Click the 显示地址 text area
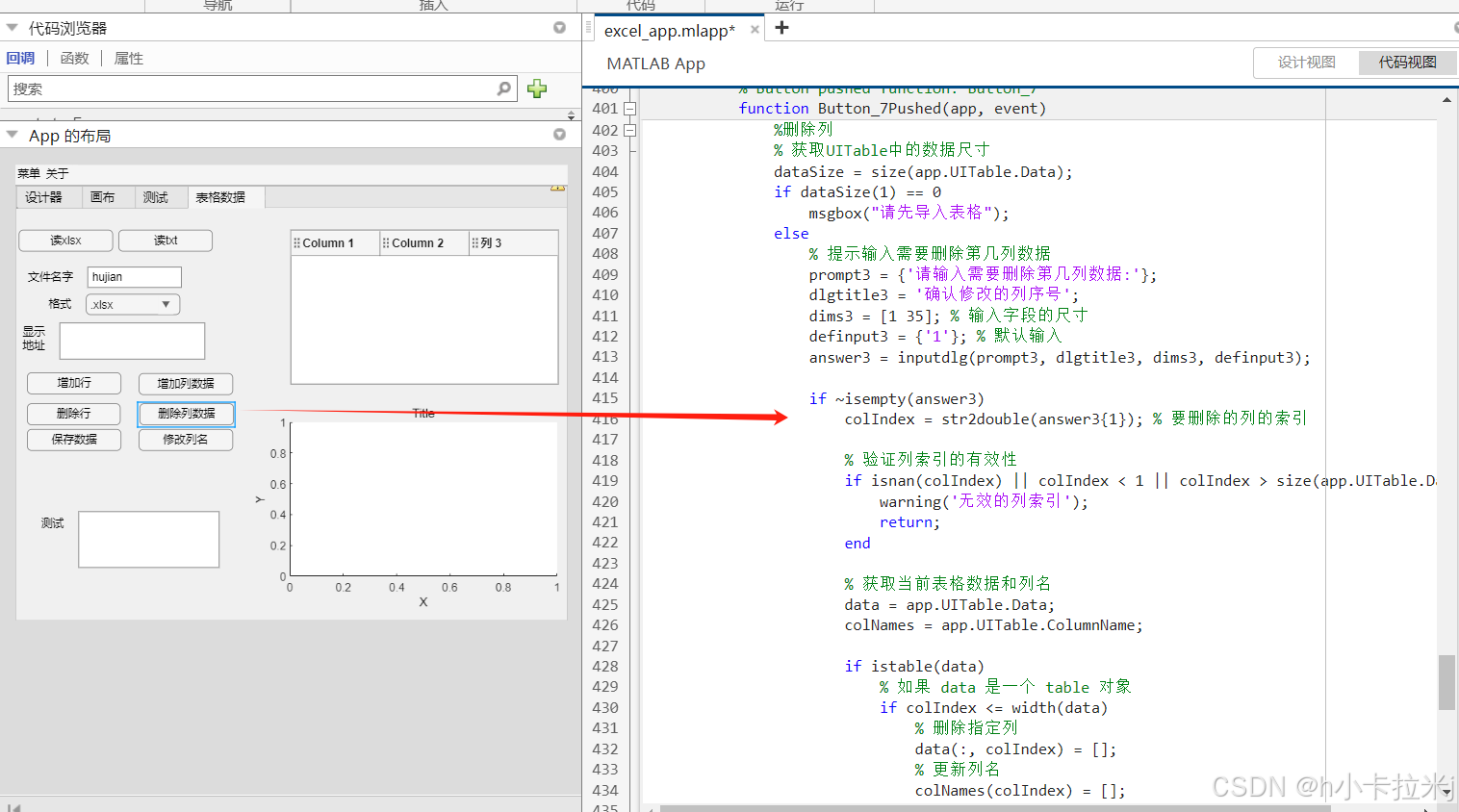This screenshot has height=812, width=1459. click(x=132, y=341)
